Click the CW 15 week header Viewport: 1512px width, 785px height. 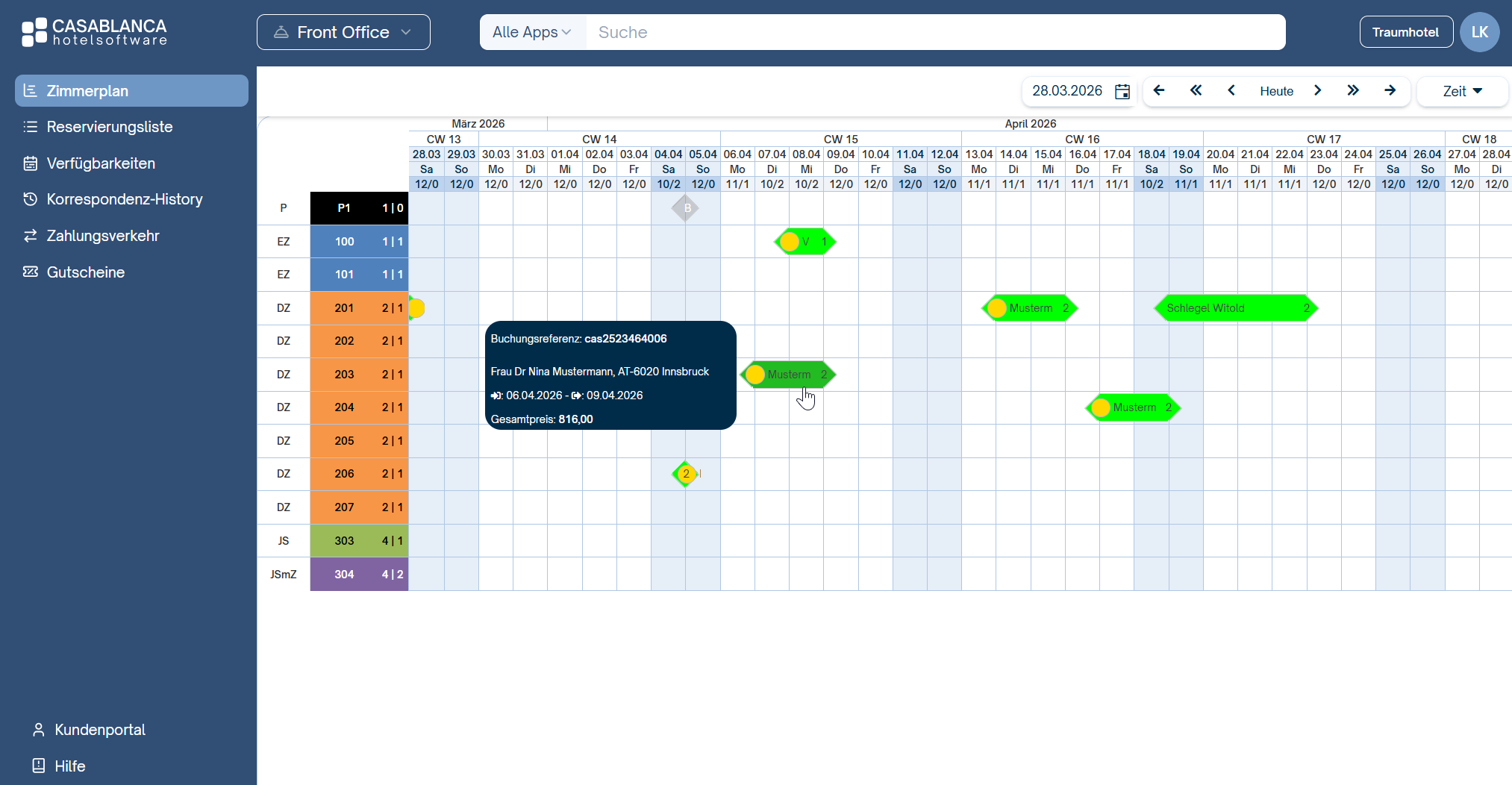point(841,139)
